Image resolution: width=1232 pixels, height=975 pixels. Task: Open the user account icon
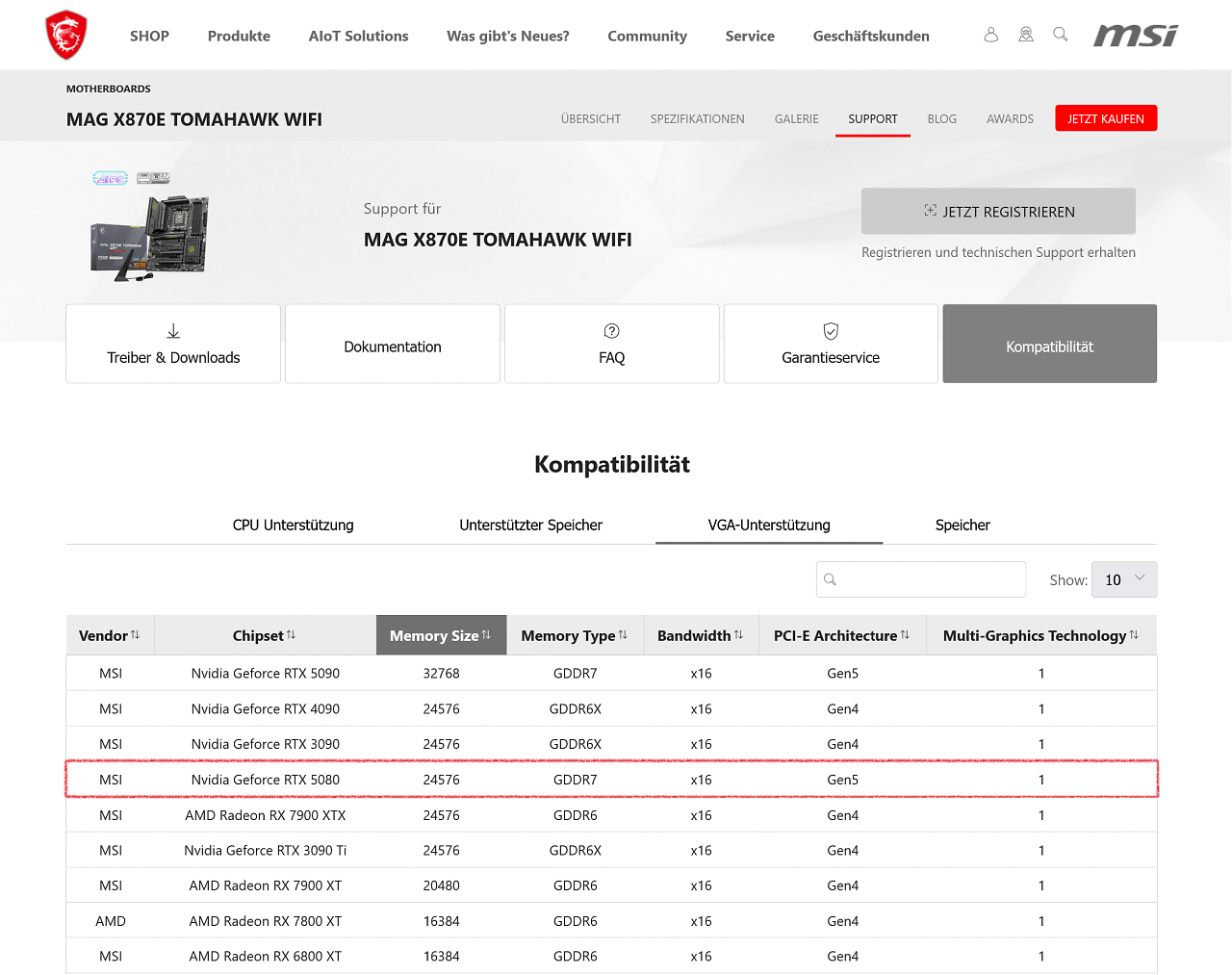(991, 35)
